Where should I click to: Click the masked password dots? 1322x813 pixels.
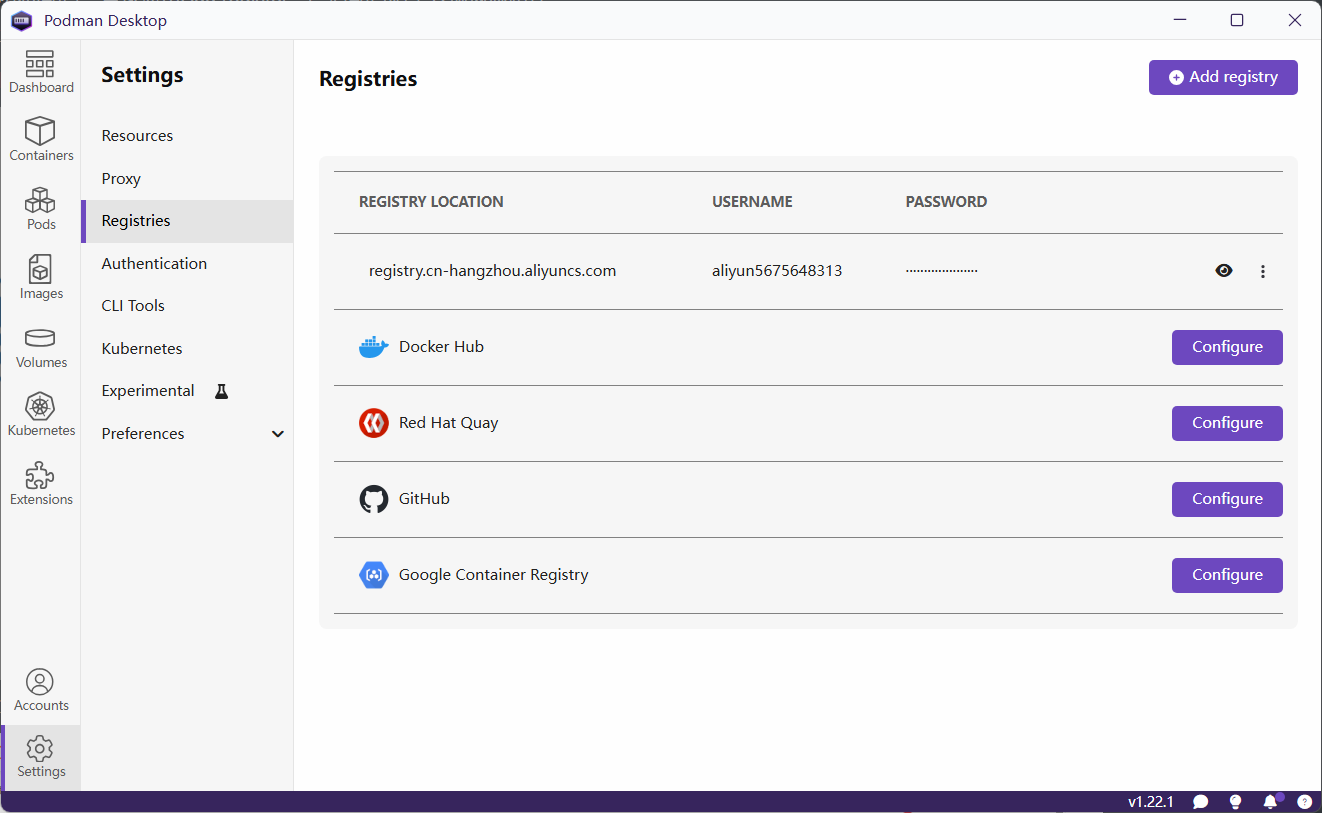[942, 271]
